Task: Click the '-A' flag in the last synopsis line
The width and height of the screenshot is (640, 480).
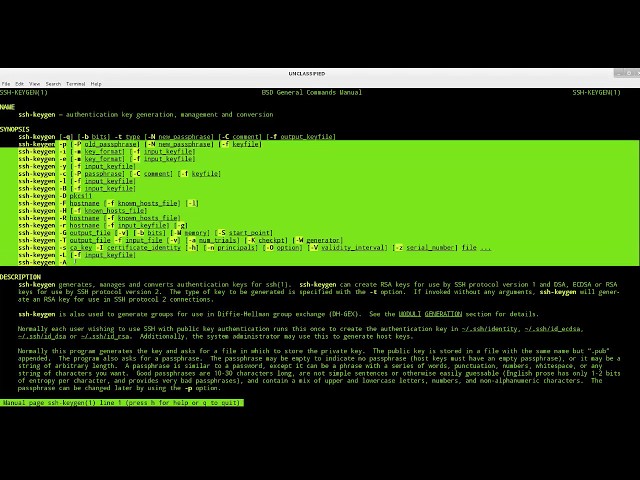Action: (x=62, y=262)
